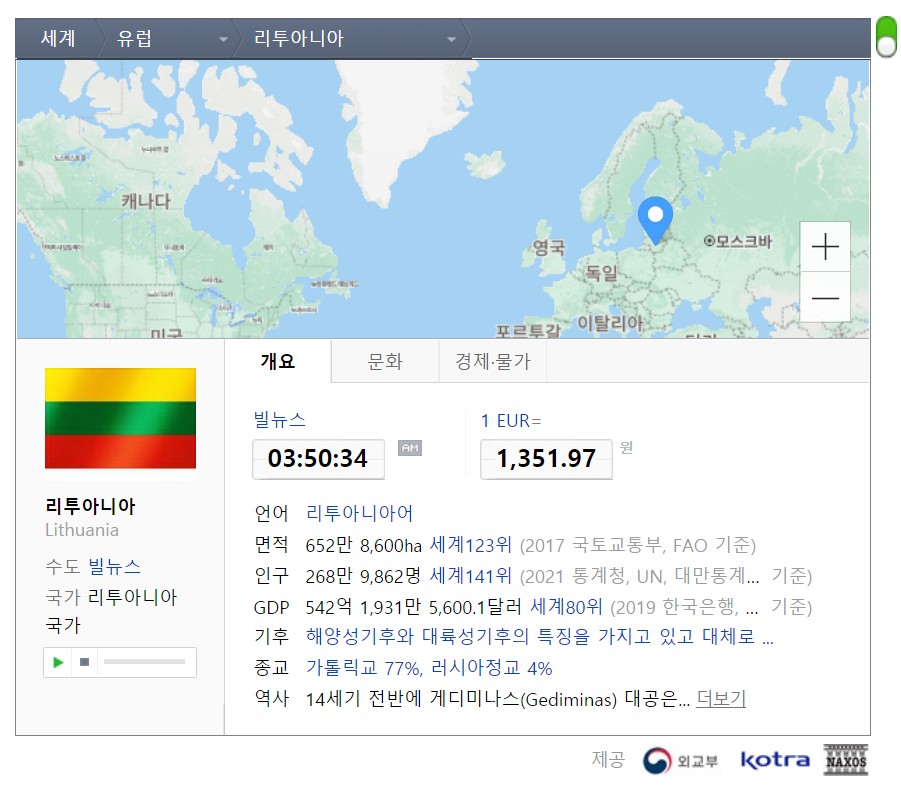The width and height of the screenshot is (901, 788).
Task: Click the 독일 label on map
Action: (601, 272)
